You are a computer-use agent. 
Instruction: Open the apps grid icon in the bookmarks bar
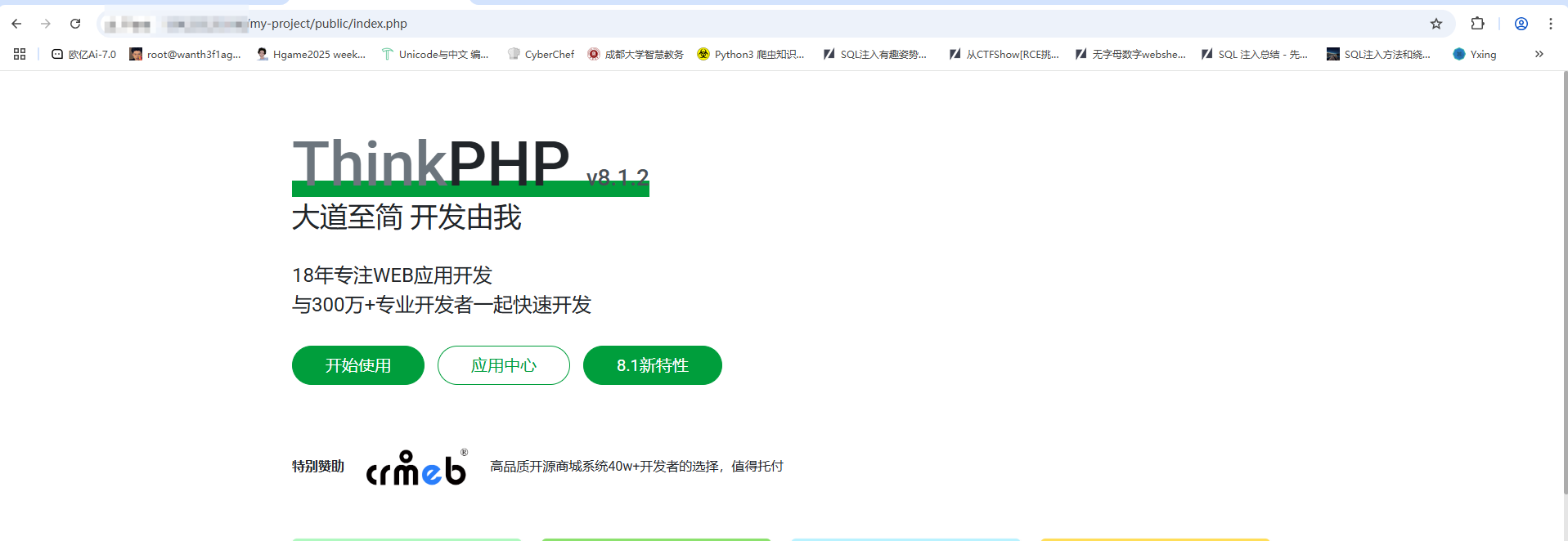[x=20, y=54]
